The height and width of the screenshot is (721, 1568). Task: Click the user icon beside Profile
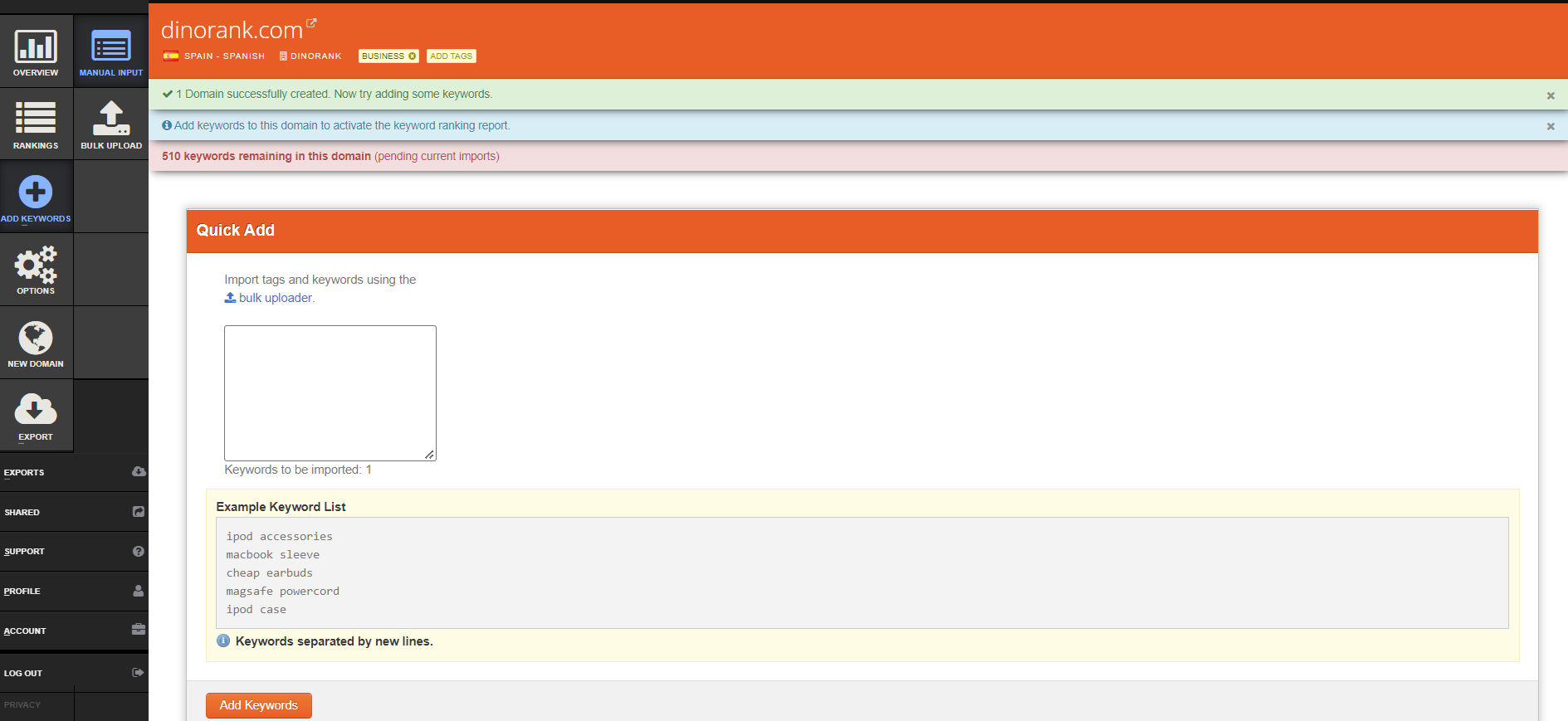(139, 591)
